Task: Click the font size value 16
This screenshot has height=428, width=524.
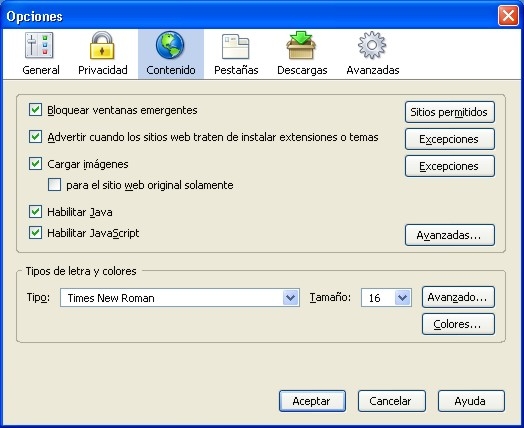Action: [x=374, y=298]
